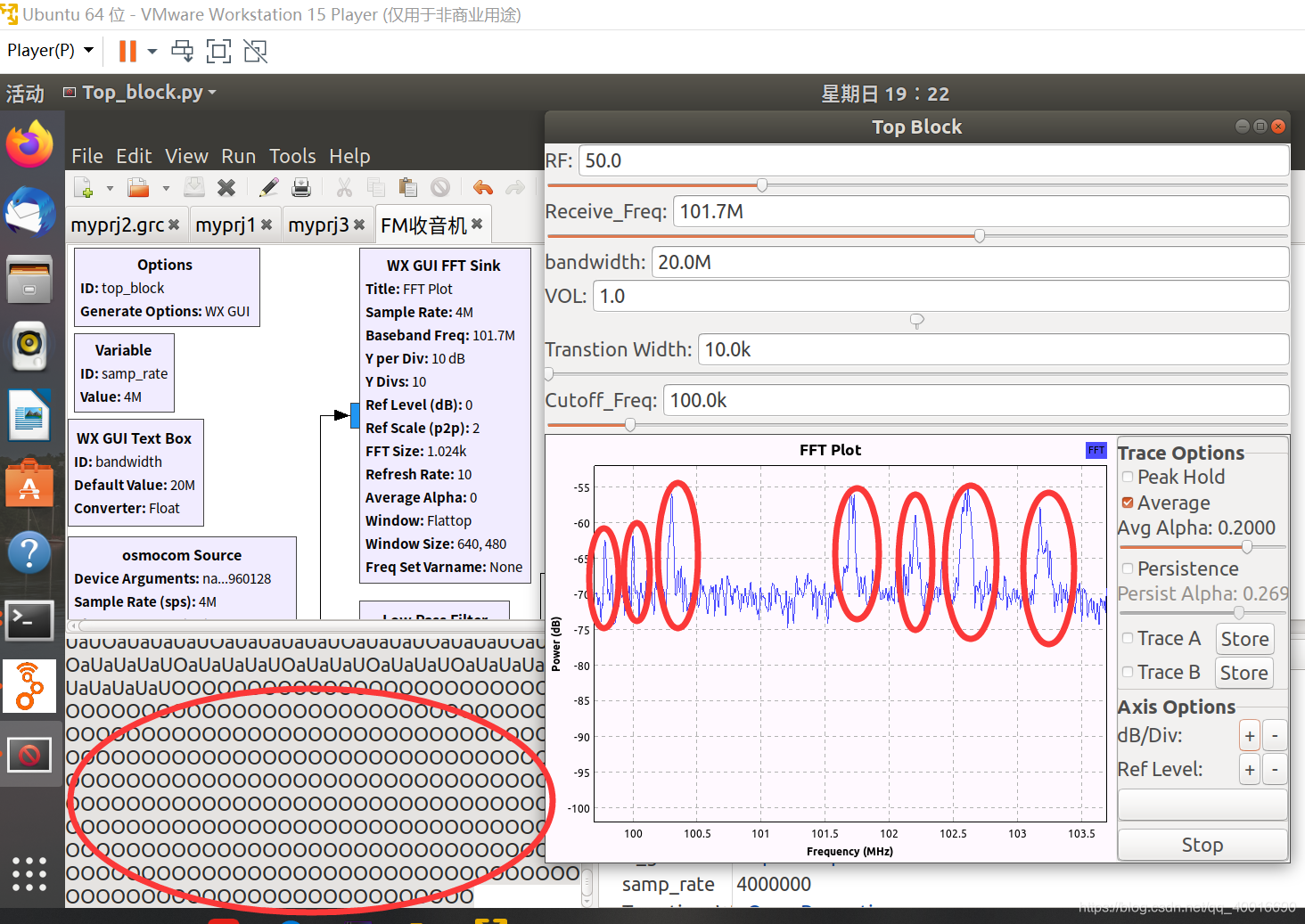
Task: Open Ubuntu Software dock icon
Action: (30, 483)
